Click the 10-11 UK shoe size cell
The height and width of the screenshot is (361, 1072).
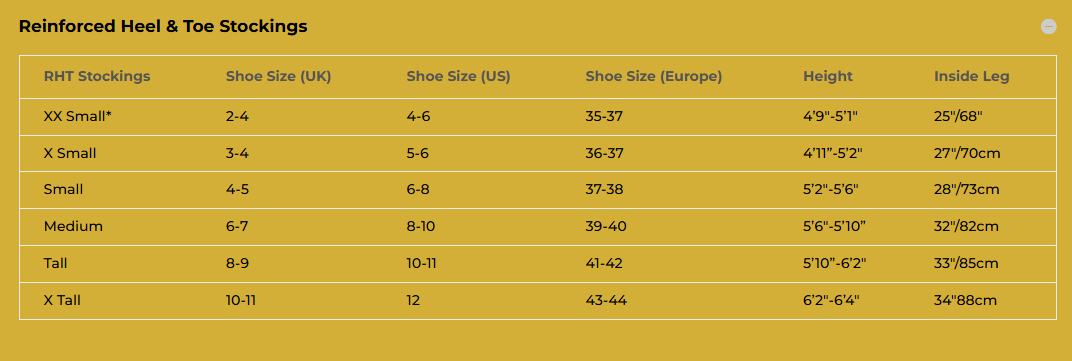[241, 300]
